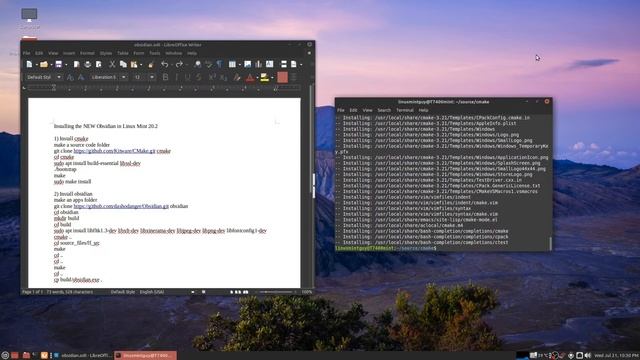The height and width of the screenshot is (360, 640).
Task: Click the clock date in panel
Action: tap(616, 356)
